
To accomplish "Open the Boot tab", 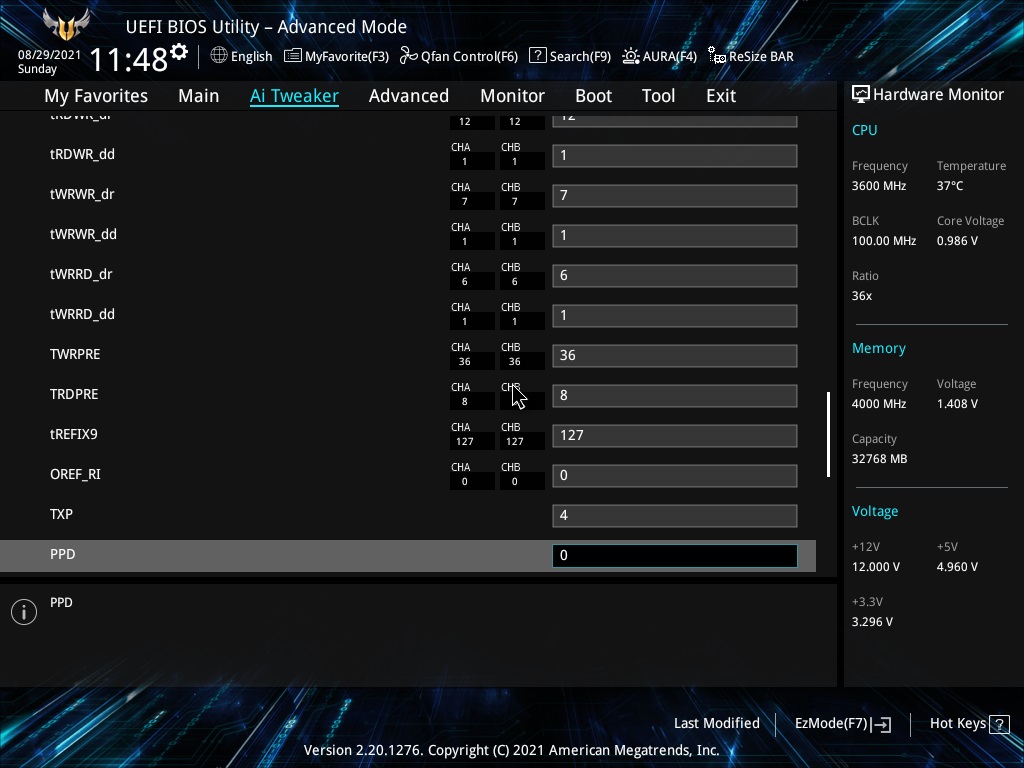I will 594,96.
